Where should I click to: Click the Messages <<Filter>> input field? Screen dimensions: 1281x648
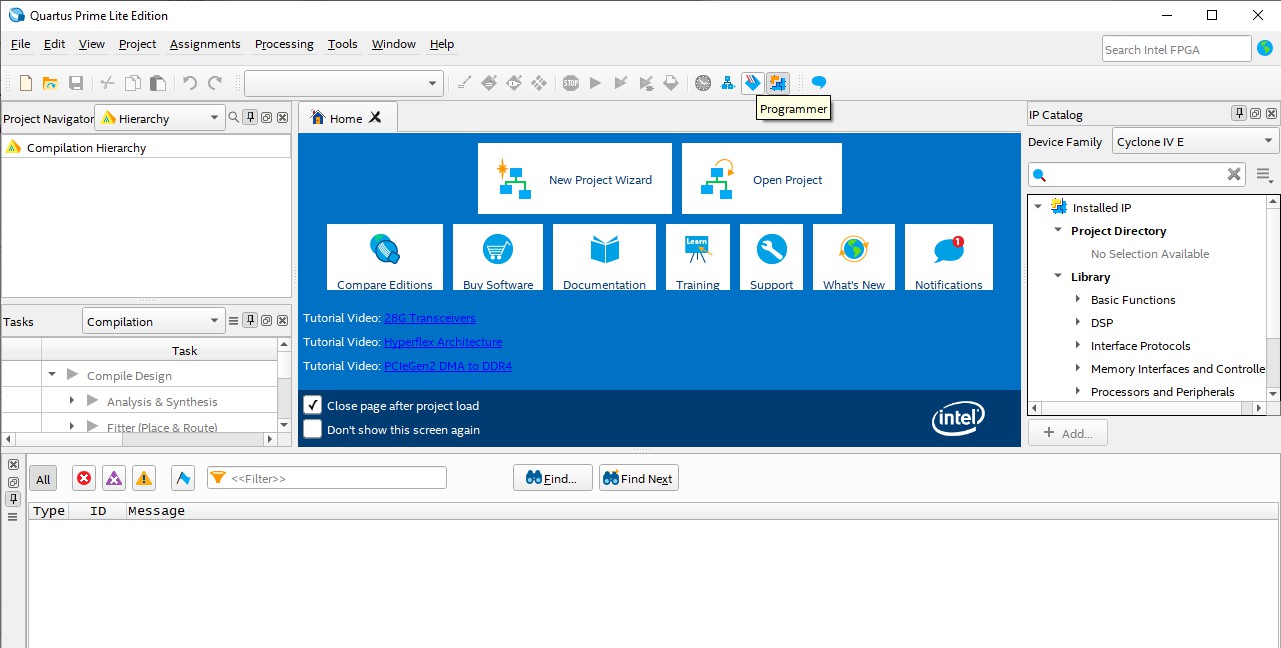click(x=327, y=478)
